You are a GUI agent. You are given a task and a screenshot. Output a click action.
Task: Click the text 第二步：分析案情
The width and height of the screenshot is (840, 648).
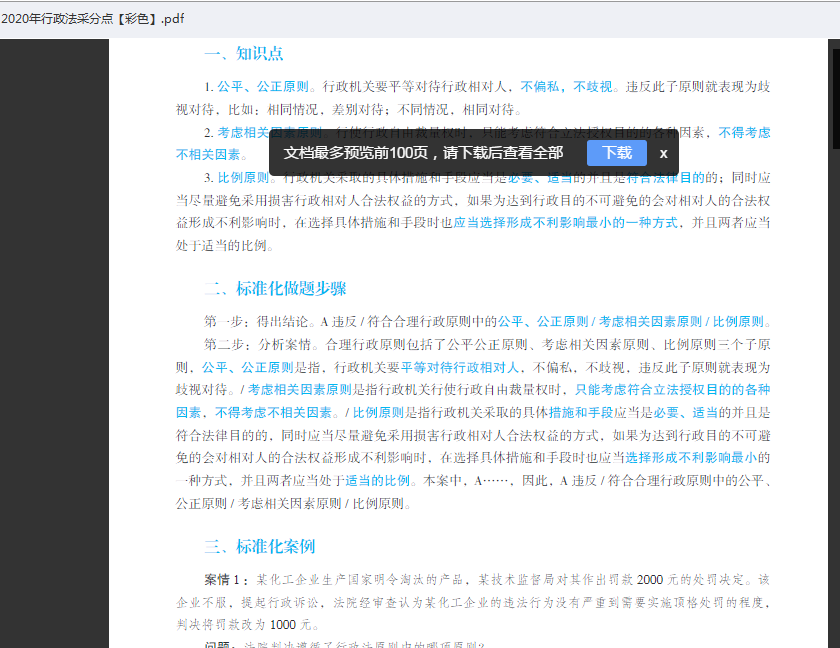257,344
